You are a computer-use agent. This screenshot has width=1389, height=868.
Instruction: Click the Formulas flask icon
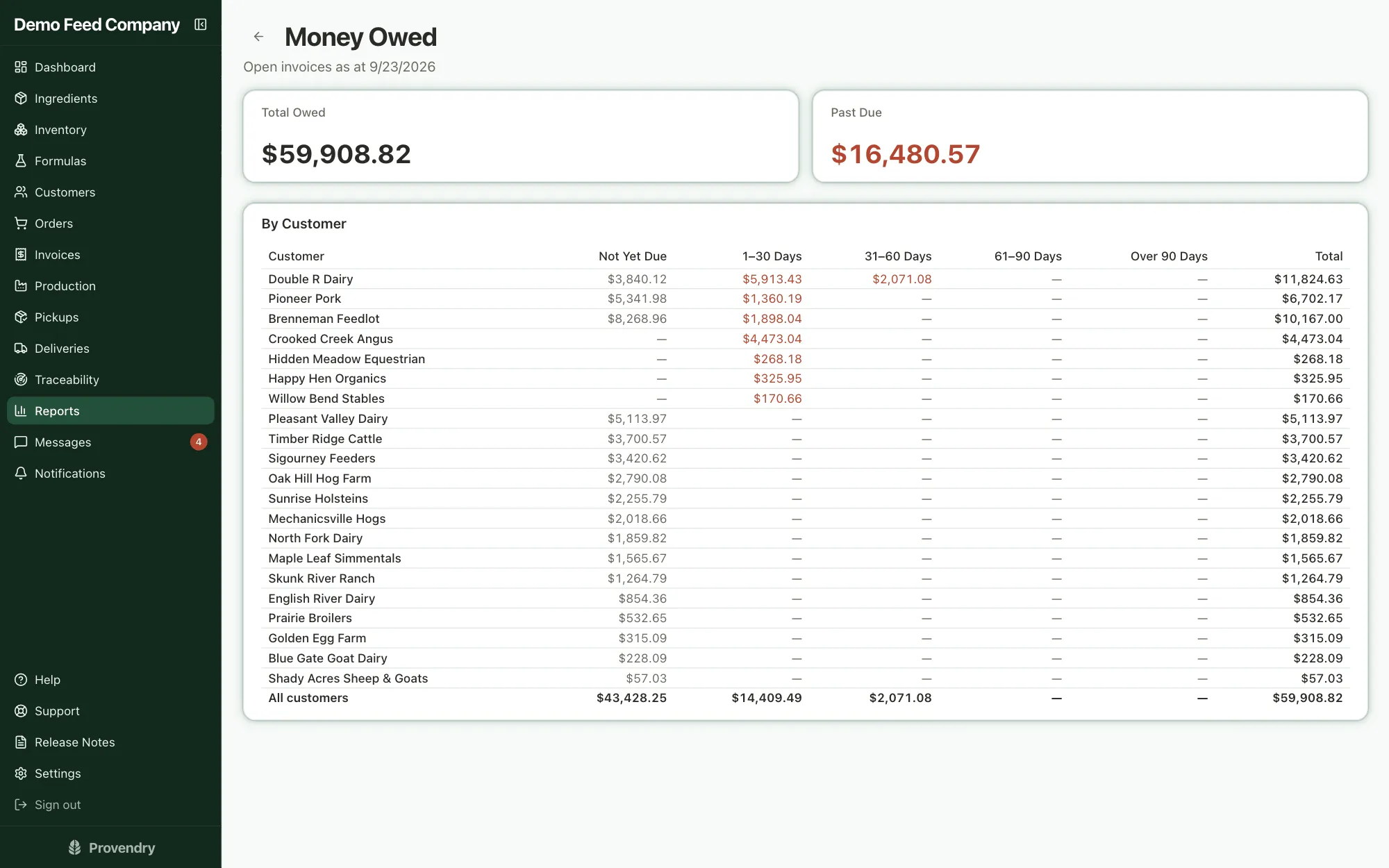coord(21,161)
